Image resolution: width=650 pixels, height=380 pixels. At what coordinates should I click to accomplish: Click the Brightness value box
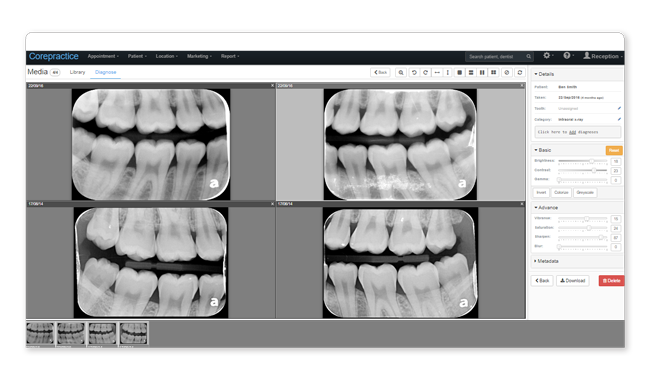[x=616, y=161]
